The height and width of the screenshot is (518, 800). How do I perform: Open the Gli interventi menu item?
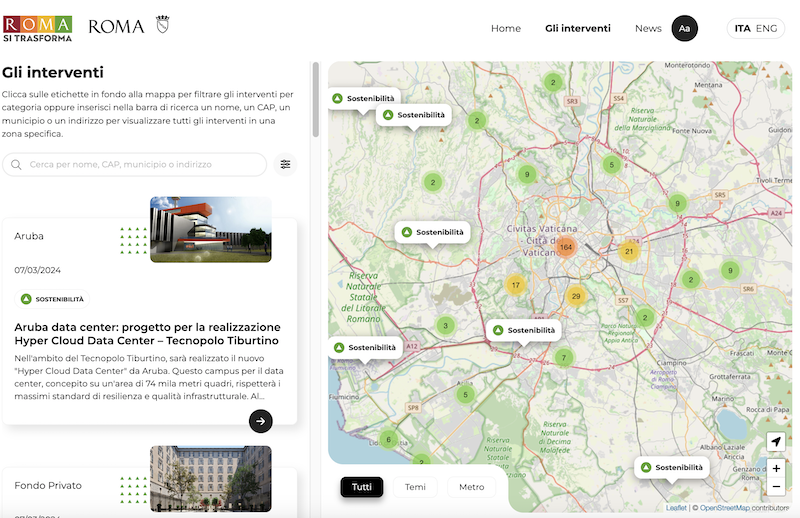point(578,29)
